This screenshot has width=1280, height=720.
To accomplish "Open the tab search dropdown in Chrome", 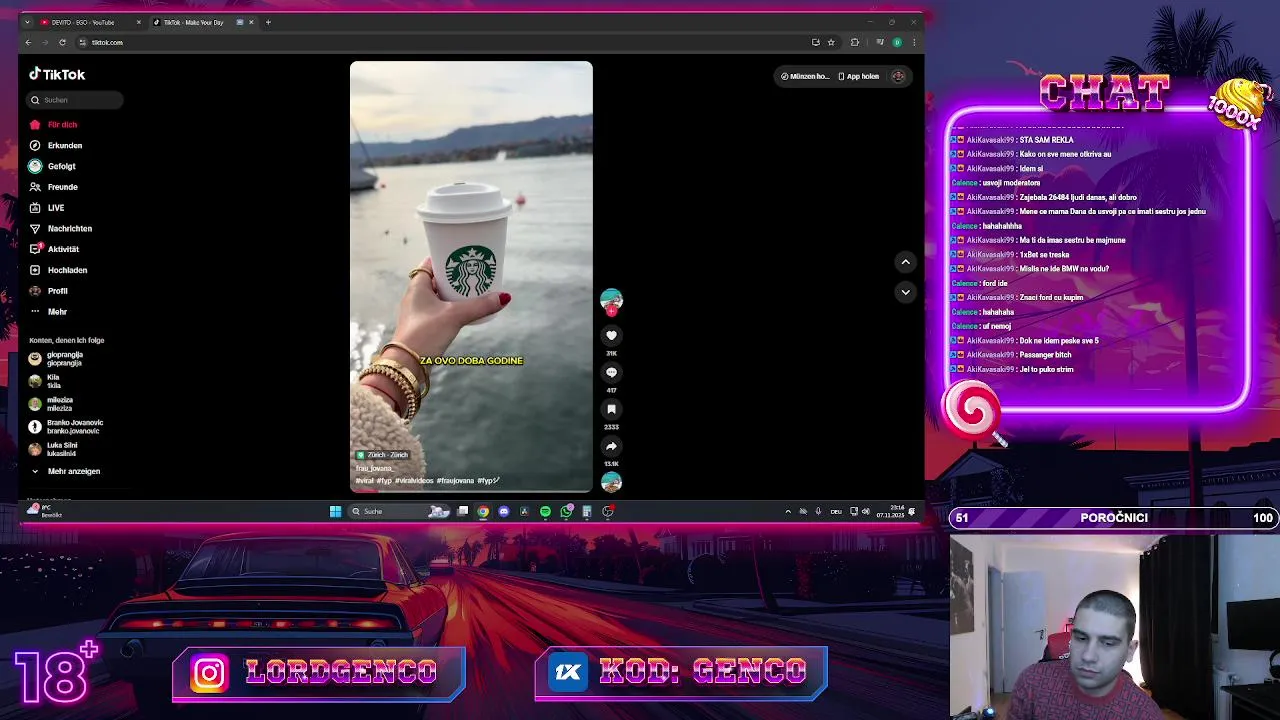I will pos(27,22).
